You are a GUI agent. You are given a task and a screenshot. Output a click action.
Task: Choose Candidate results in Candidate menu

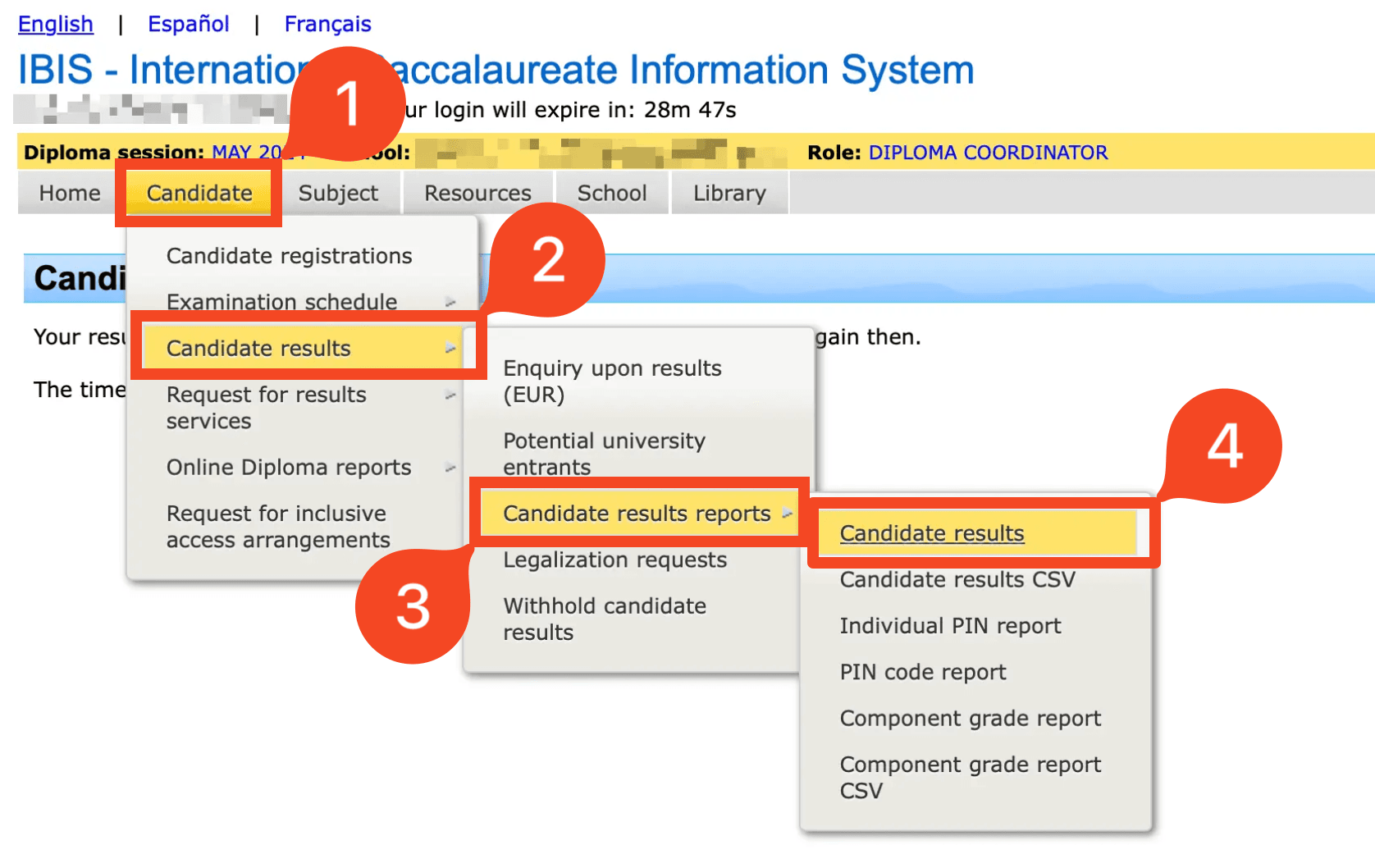point(258,349)
